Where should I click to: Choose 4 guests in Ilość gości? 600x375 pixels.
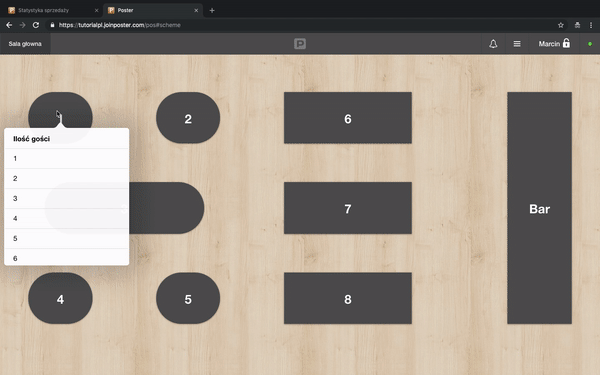click(67, 218)
